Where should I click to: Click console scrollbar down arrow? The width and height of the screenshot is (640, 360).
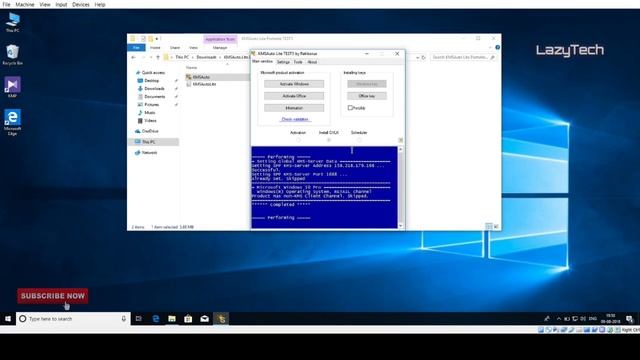click(400, 225)
